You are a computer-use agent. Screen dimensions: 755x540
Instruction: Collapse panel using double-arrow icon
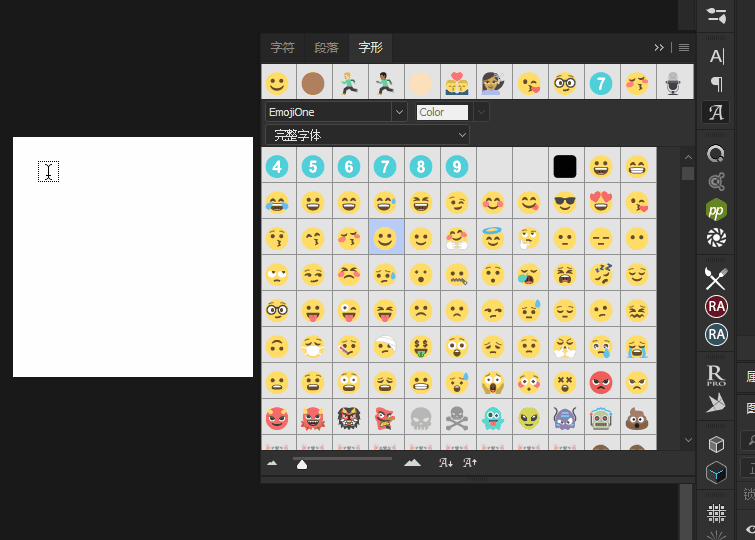[659, 48]
